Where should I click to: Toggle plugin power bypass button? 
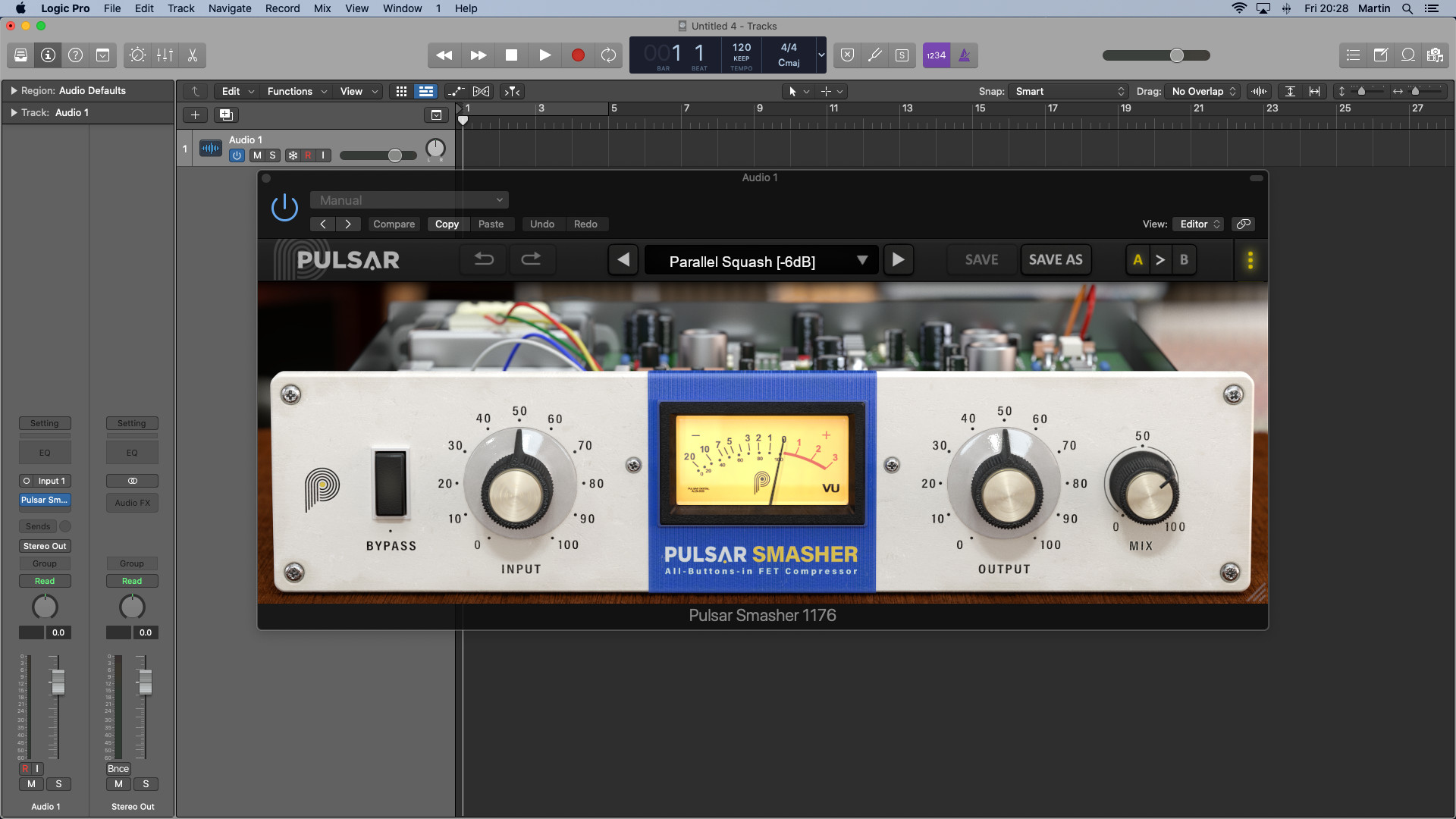(285, 207)
